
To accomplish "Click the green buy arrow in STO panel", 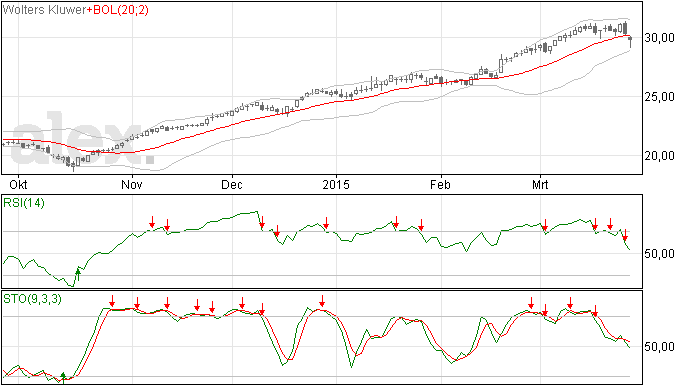I will pyautogui.click(x=63, y=377).
